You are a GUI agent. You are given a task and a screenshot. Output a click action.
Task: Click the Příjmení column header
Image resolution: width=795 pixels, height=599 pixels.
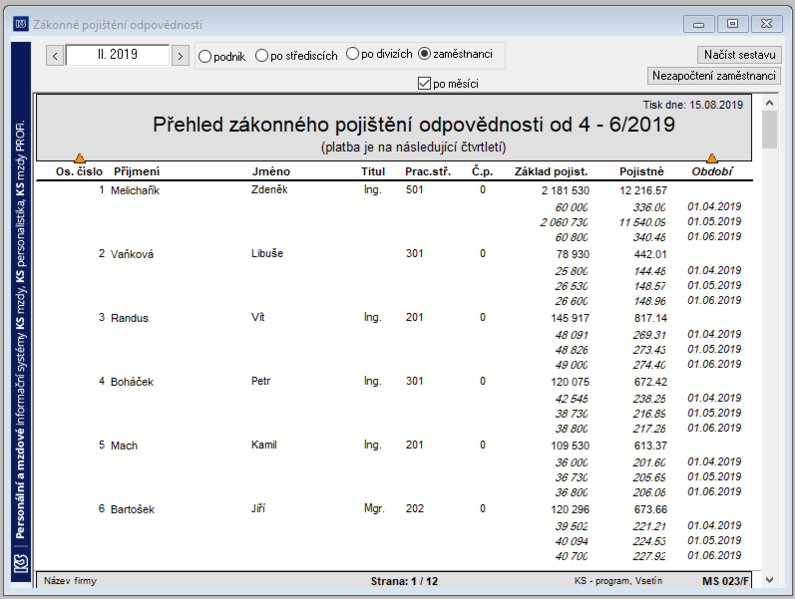point(136,171)
